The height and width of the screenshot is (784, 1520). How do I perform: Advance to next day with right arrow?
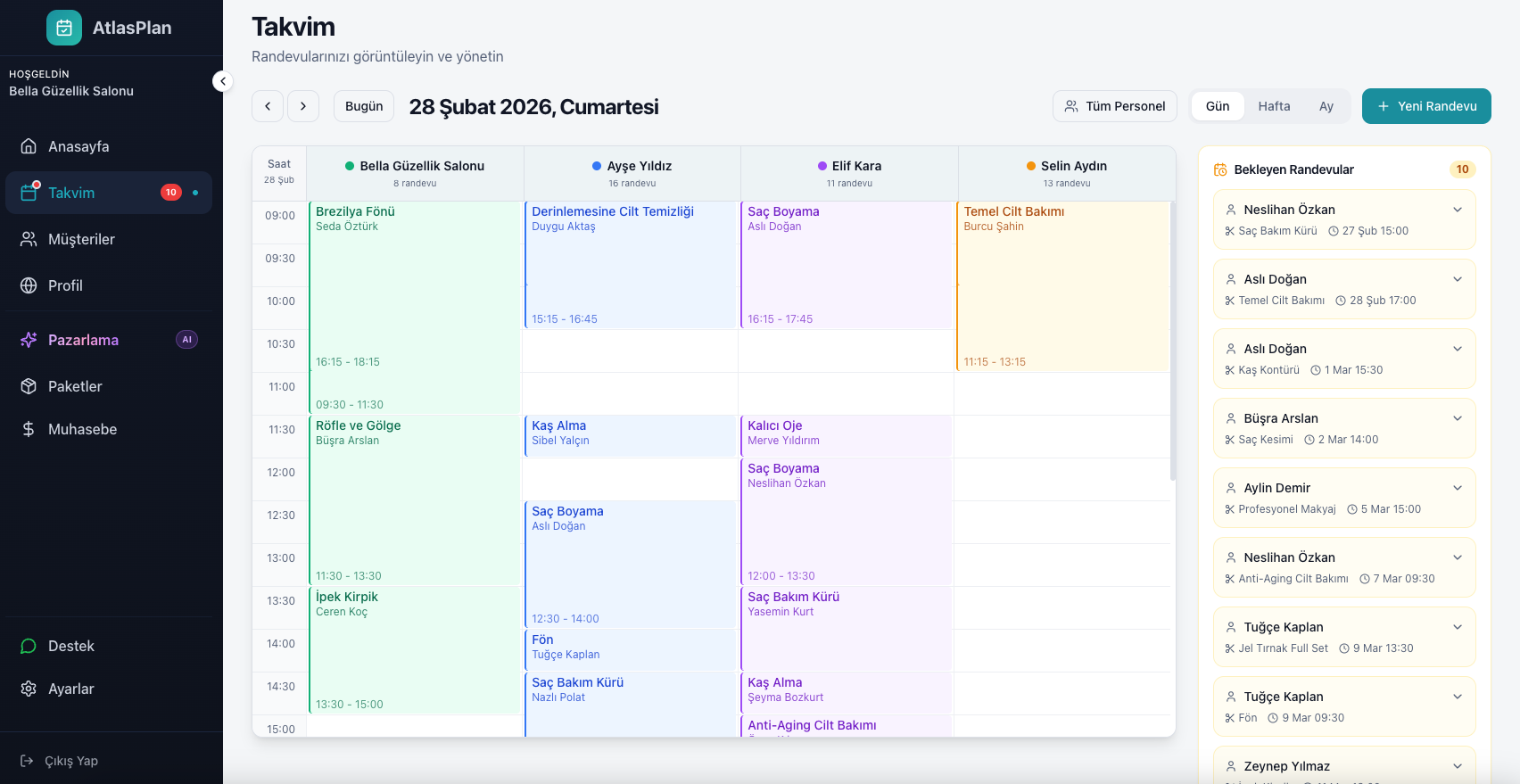pos(303,106)
